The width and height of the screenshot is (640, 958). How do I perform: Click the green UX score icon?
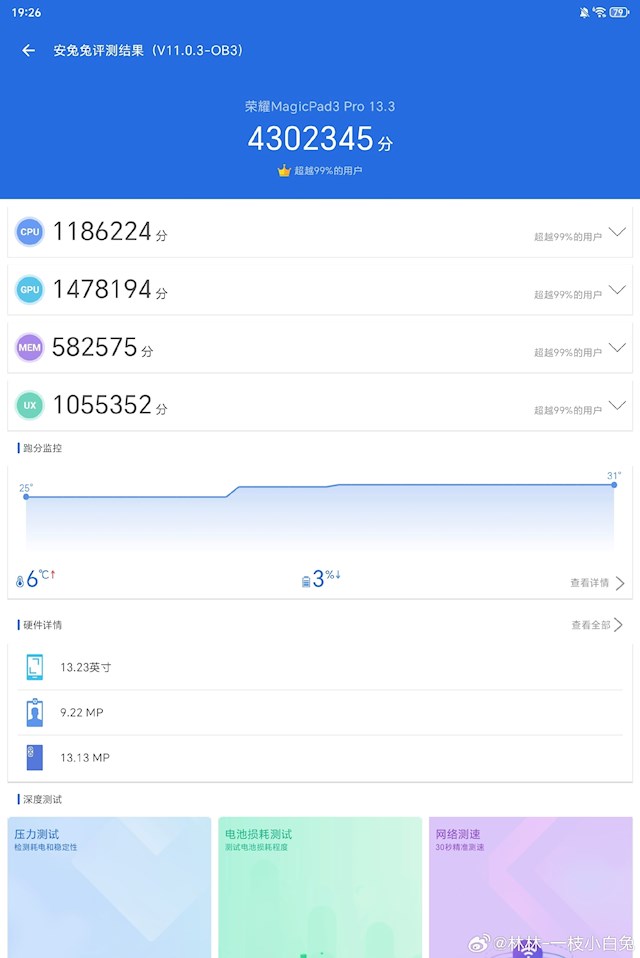30,405
